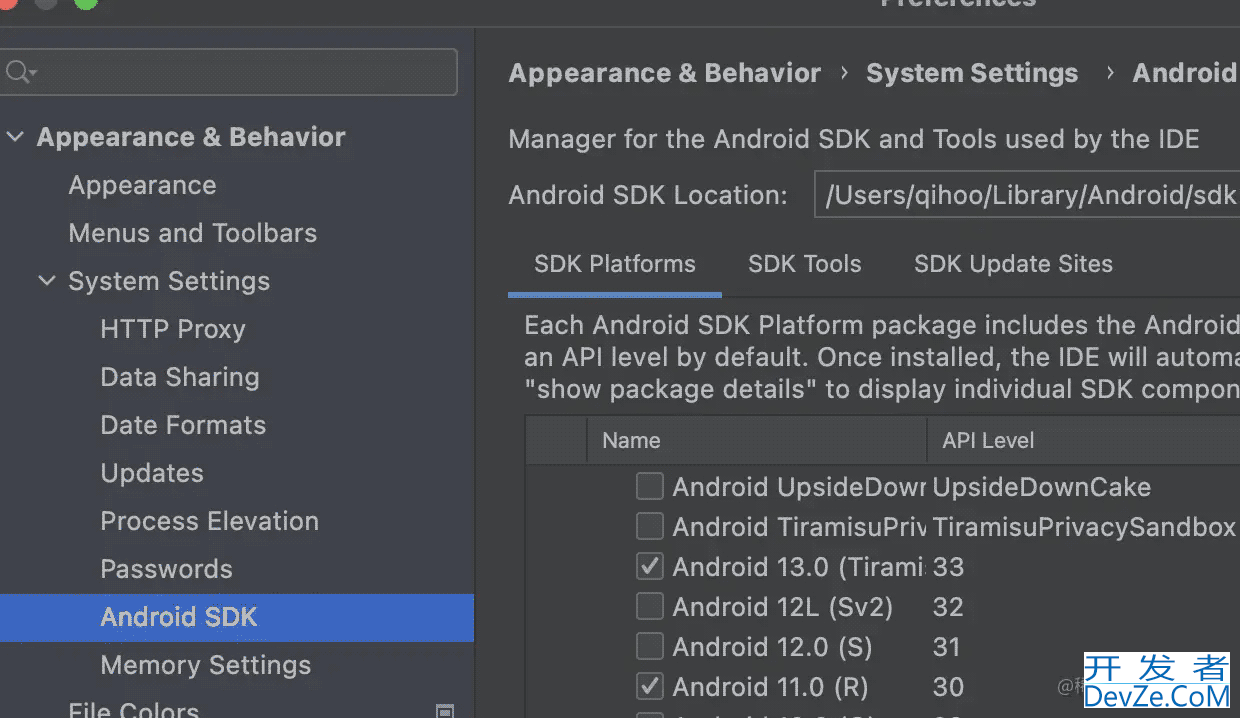Collapse the Appearance & Behavior tree section
The height and width of the screenshot is (718, 1240).
pyautogui.click(x=14, y=137)
